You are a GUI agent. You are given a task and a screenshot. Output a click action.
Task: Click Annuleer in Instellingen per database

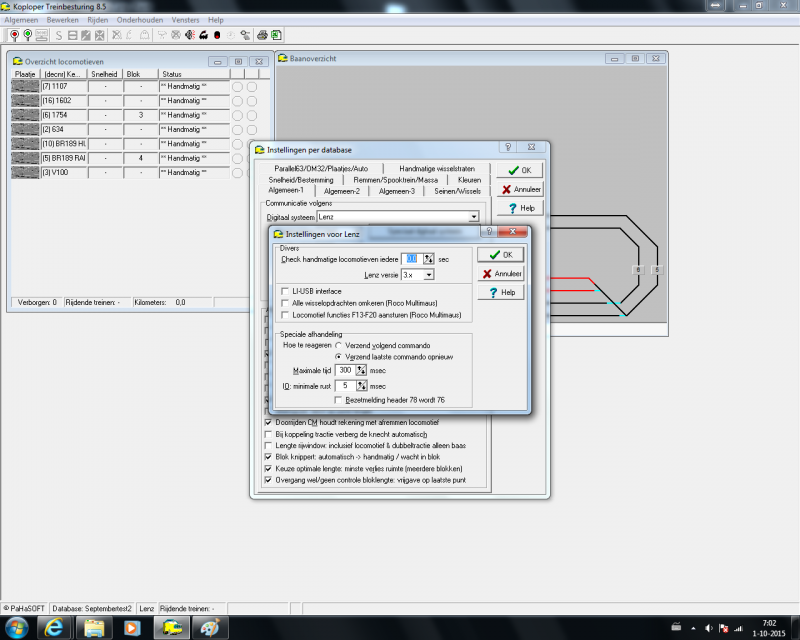click(519, 189)
